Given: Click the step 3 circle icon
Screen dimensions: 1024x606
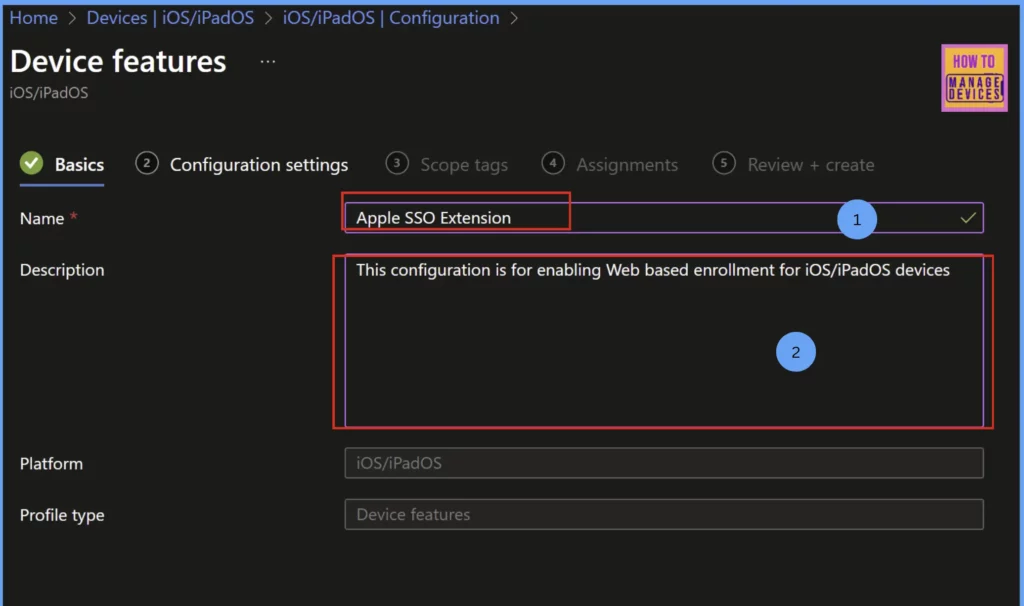Looking at the screenshot, I should click(397, 163).
